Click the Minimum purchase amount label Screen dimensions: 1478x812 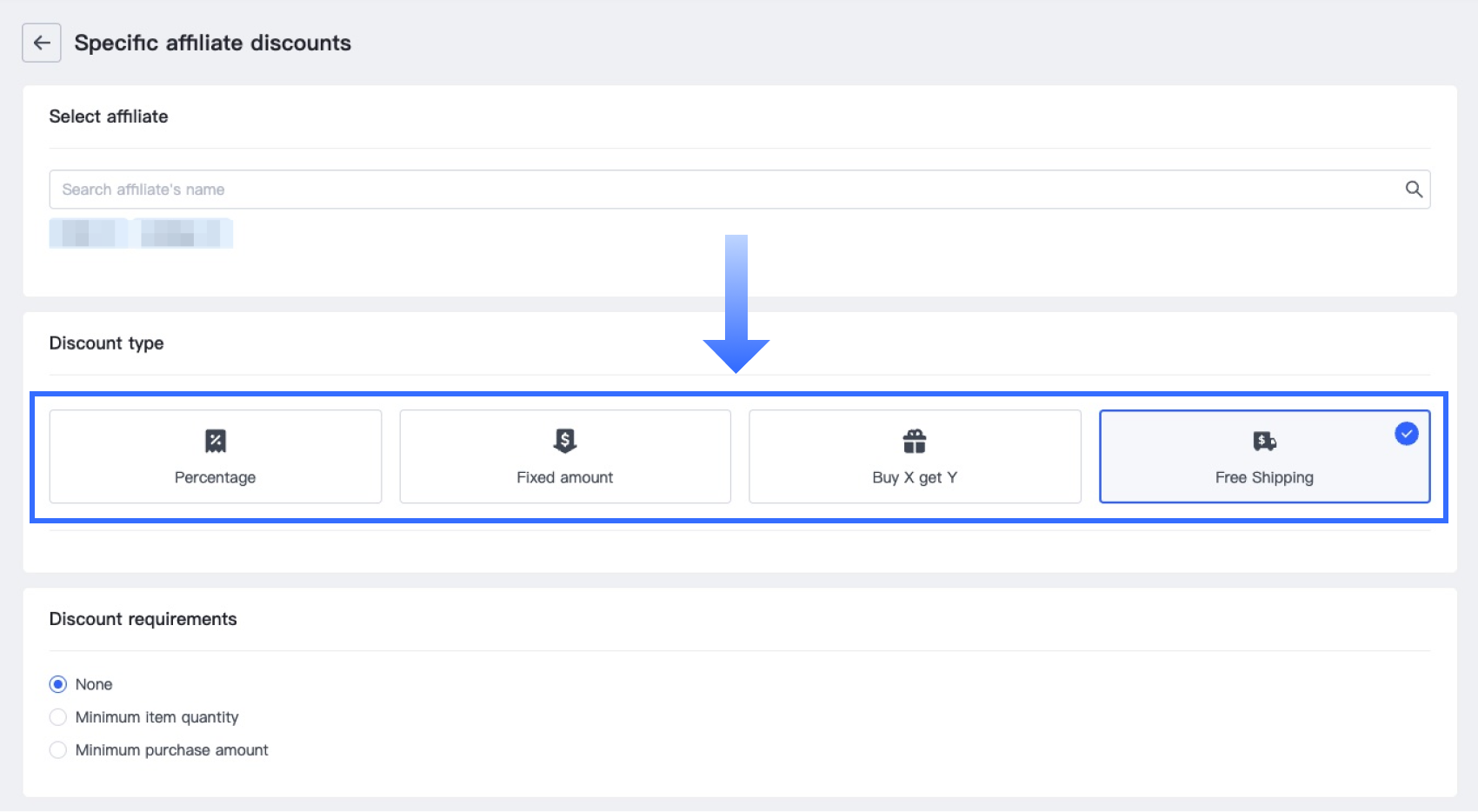pyautogui.click(x=171, y=750)
